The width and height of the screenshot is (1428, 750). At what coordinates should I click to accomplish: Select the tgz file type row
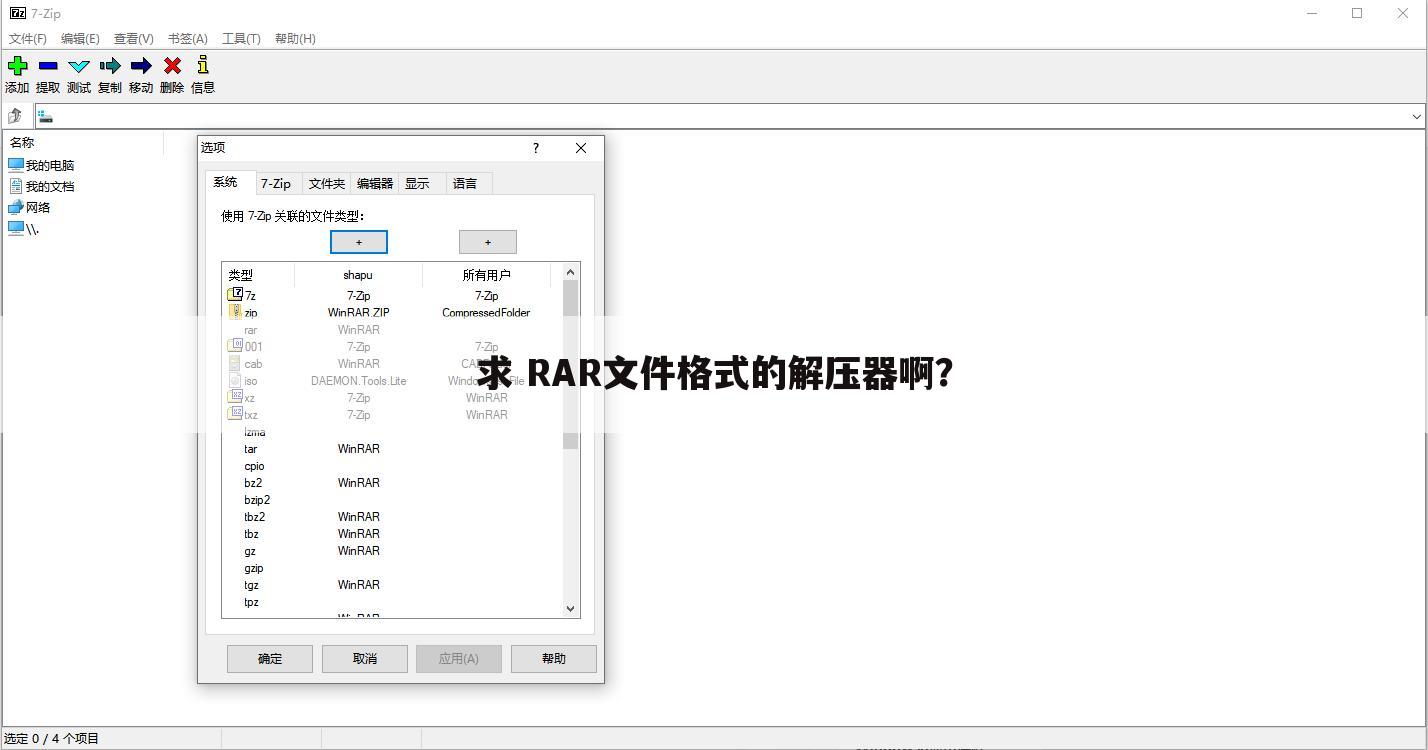(x=392, y=585)
